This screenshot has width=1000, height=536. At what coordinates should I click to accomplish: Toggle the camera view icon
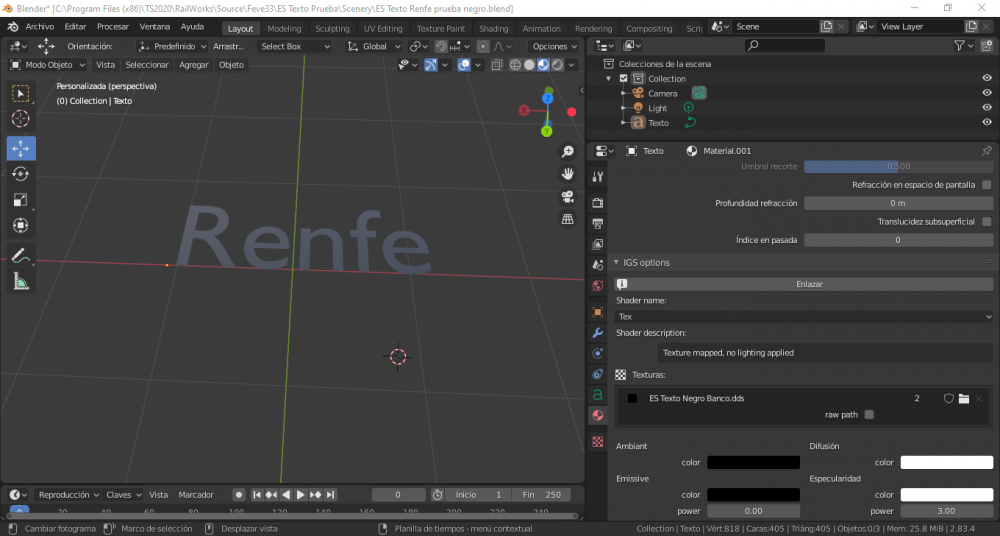[568, 197]
